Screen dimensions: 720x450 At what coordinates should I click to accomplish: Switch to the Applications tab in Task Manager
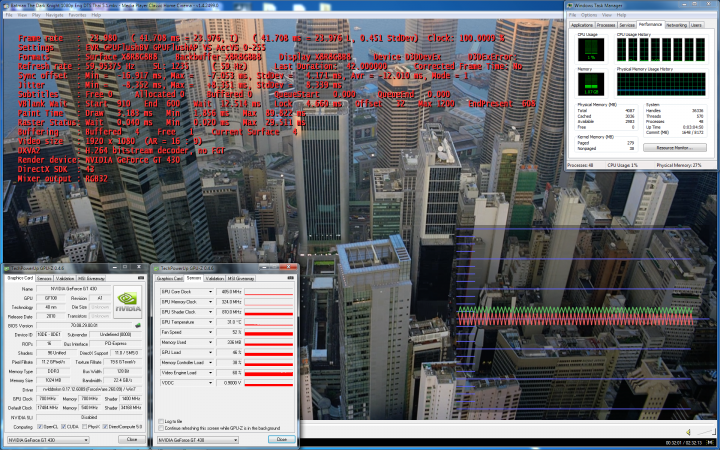pos(582,25)
